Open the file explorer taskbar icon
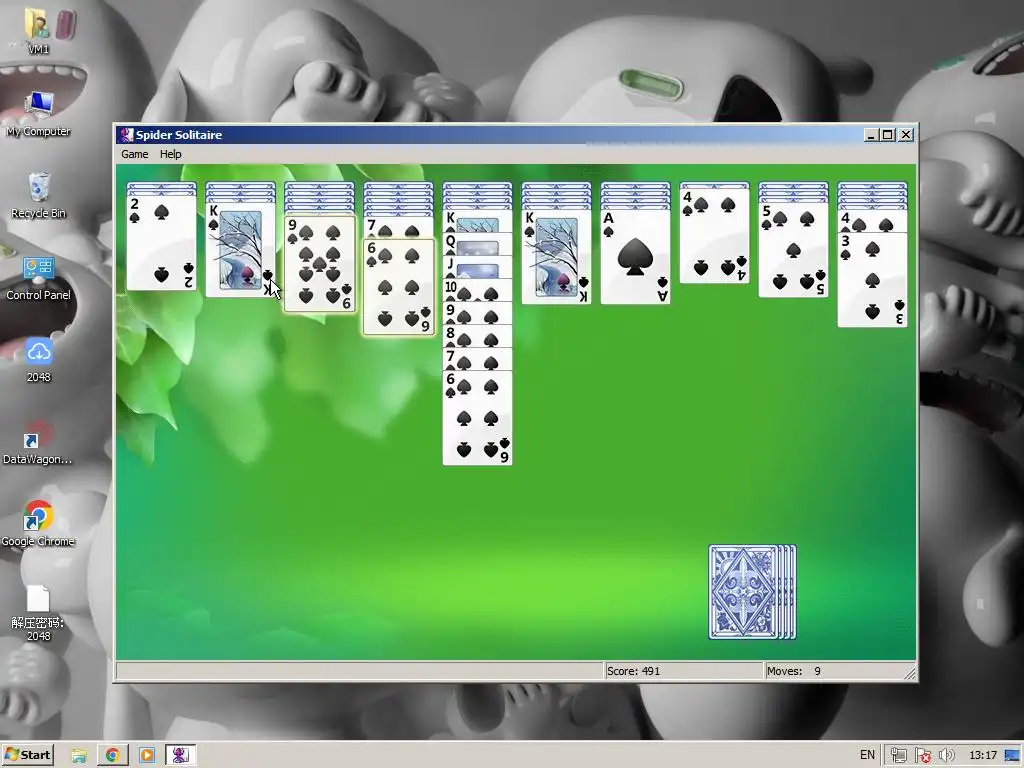 click(79, 756)
